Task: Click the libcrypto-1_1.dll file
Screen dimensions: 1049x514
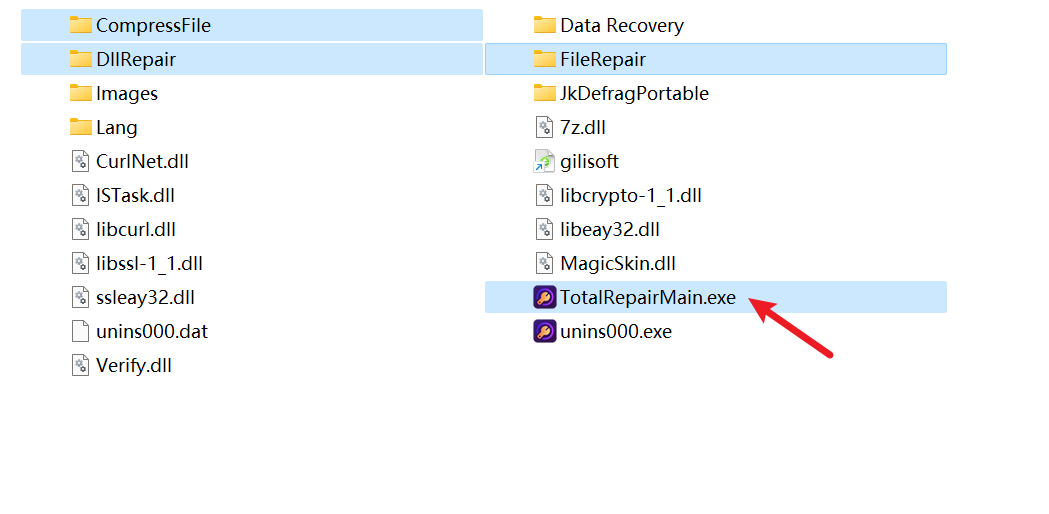Action: (716, 195)
